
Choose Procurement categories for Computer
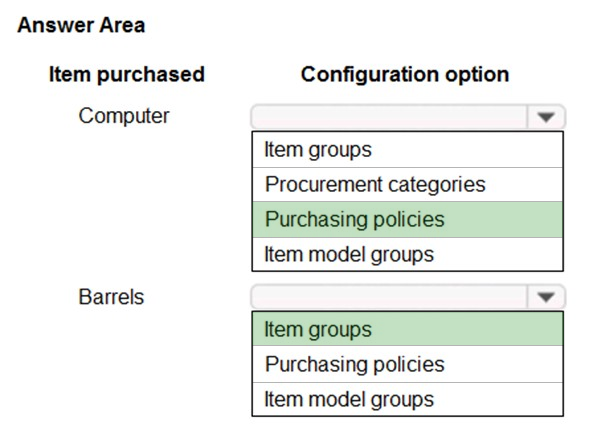[407, 185]
